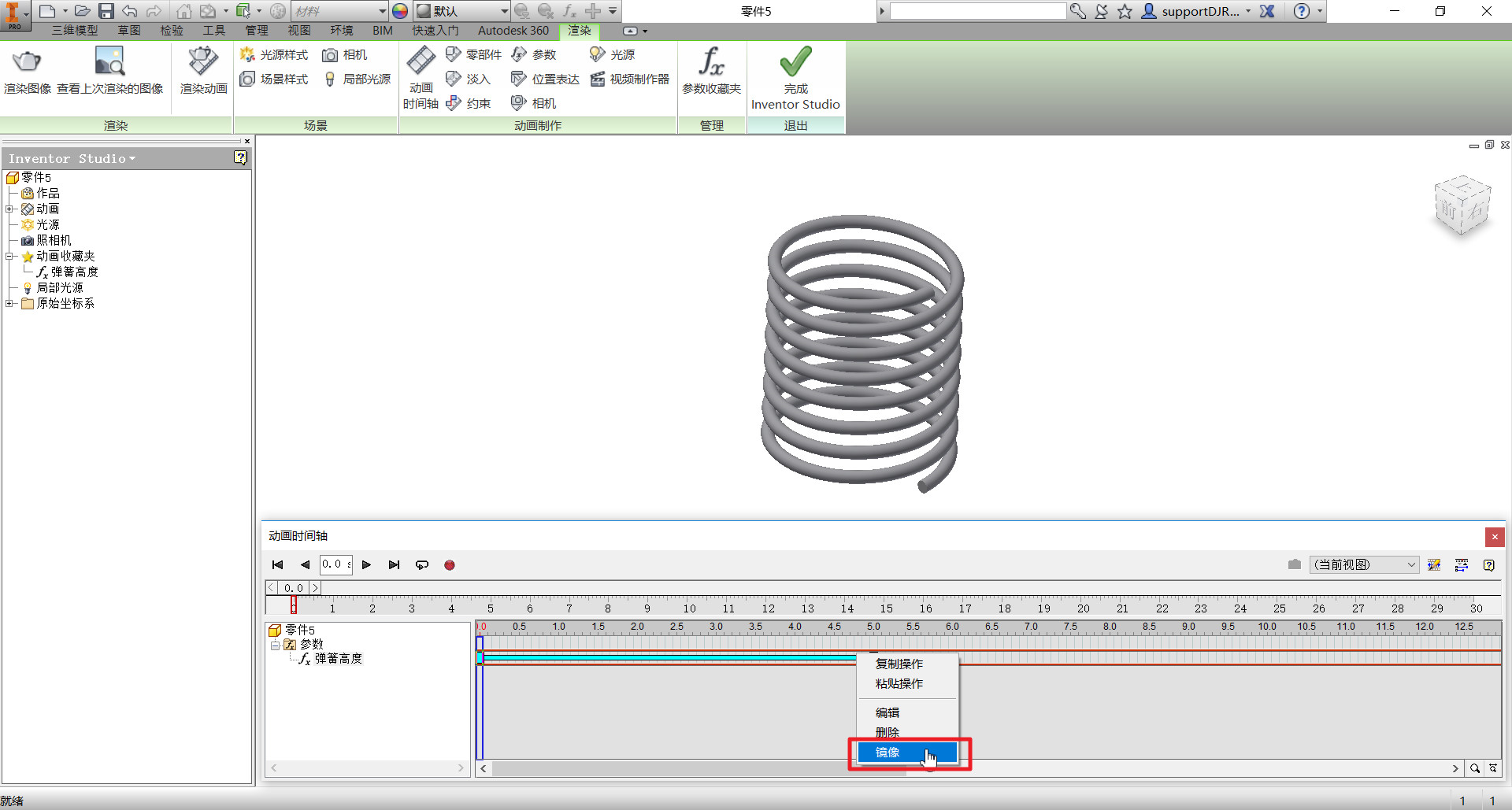Open the 当前视图 camera dropdown
Viewport: 1512px width, 810px height.
coord(1364,564)
